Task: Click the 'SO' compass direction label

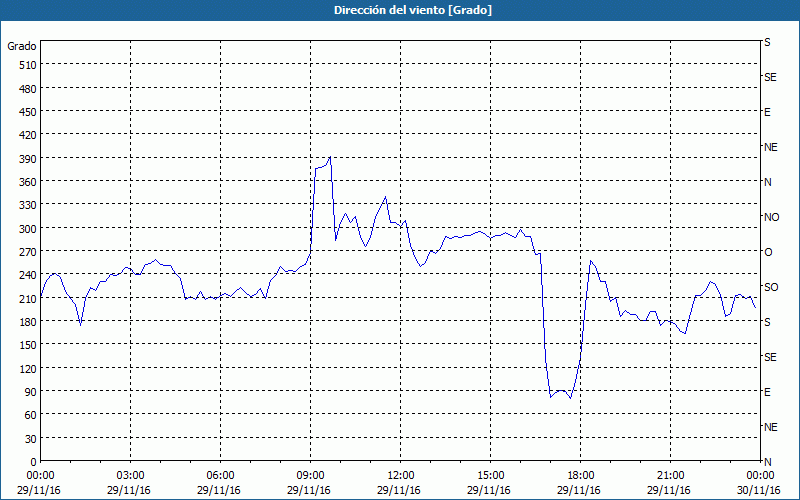Action: coord(771,287)
